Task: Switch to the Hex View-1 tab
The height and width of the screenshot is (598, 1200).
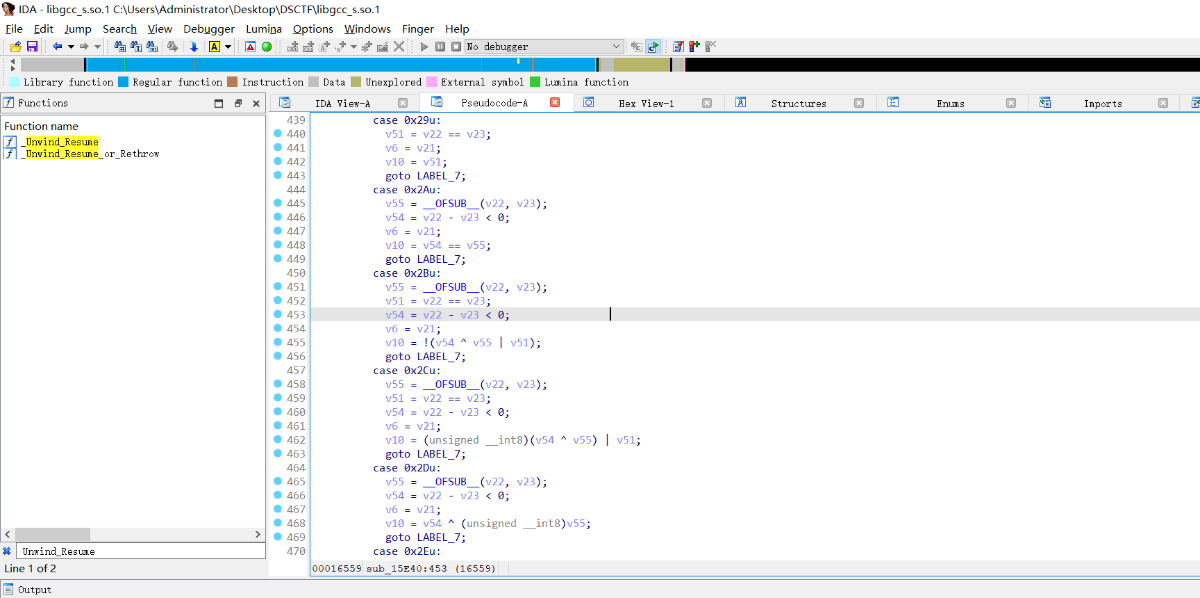Action: (x=646, y=103)
